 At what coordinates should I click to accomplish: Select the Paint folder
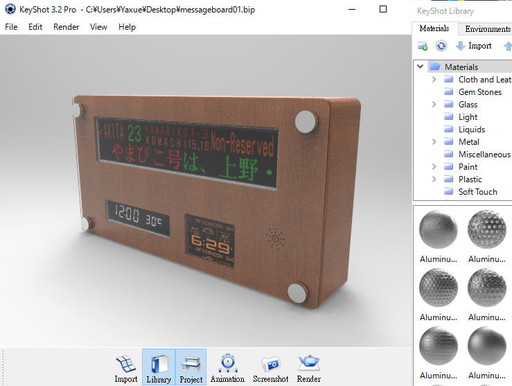point(461,167)
